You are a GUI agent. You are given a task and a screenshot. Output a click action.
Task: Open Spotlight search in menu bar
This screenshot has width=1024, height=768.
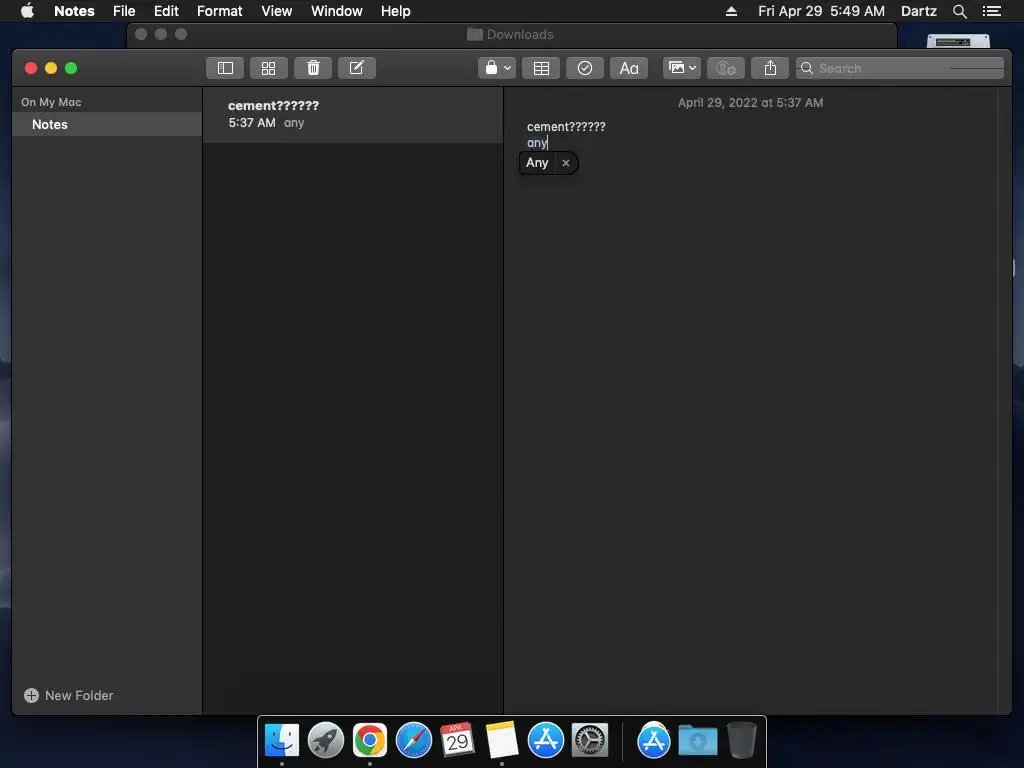click(959, 11)
